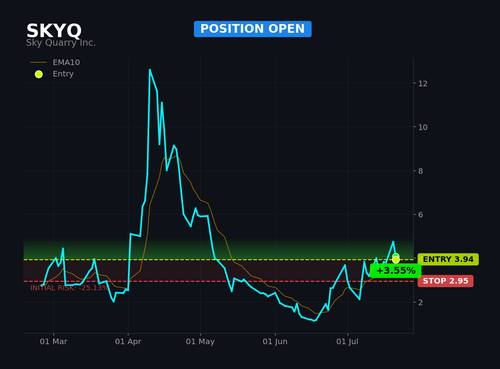Click the 01 May axis label

pyautogui.click(x=200, y=342)
